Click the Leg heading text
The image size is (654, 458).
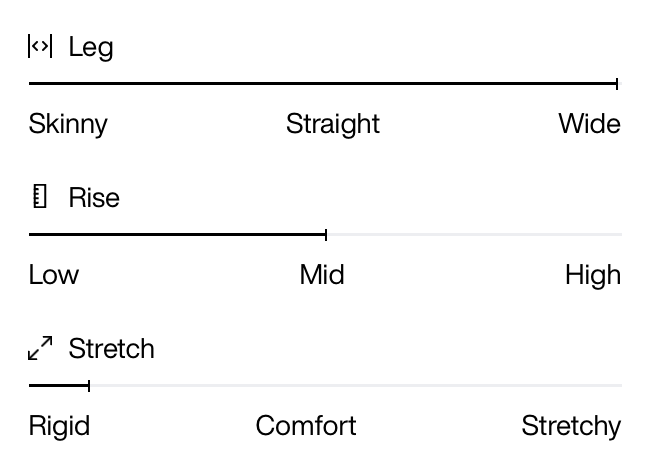click(91, 47)
